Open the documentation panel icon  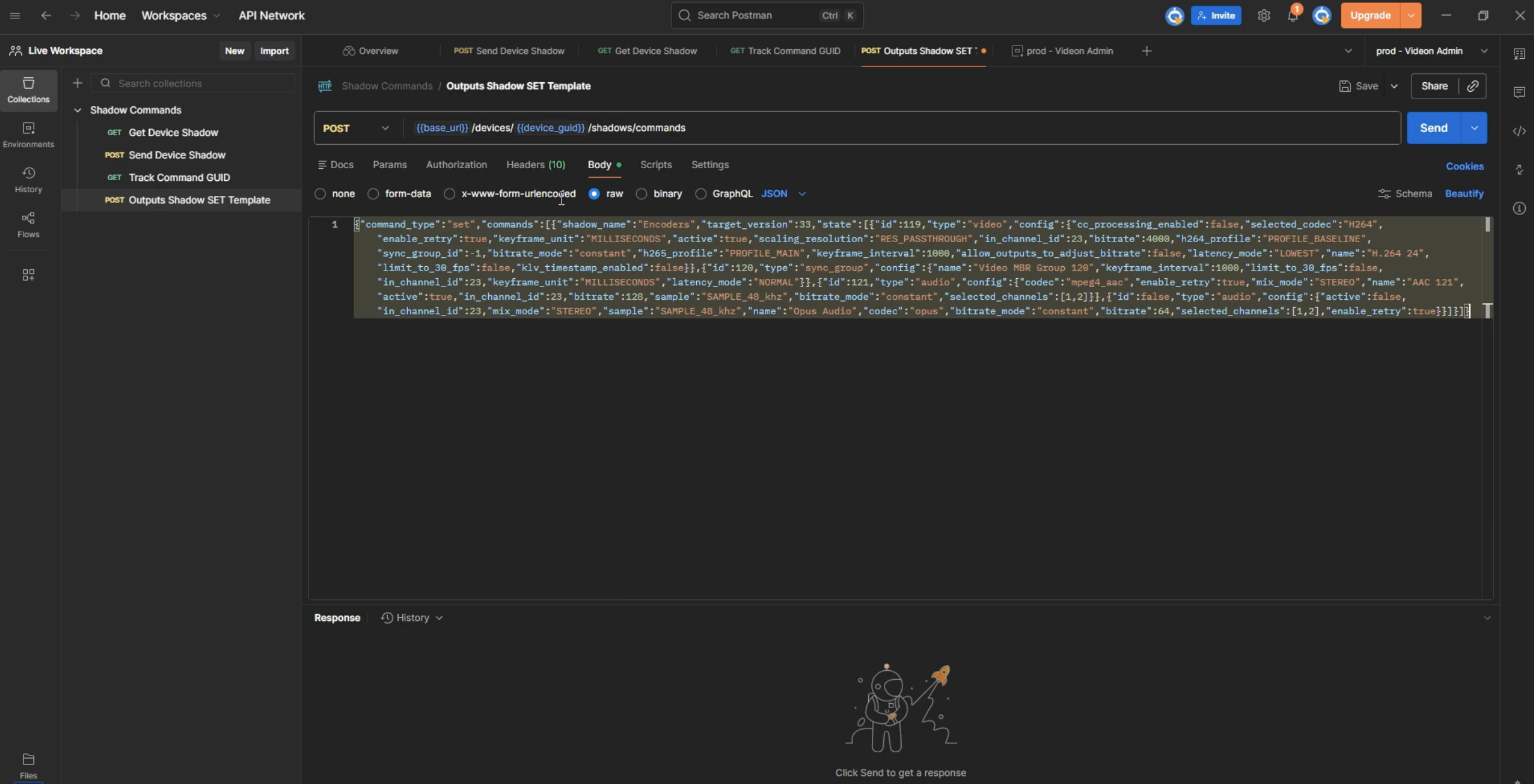coord(1519,54)
